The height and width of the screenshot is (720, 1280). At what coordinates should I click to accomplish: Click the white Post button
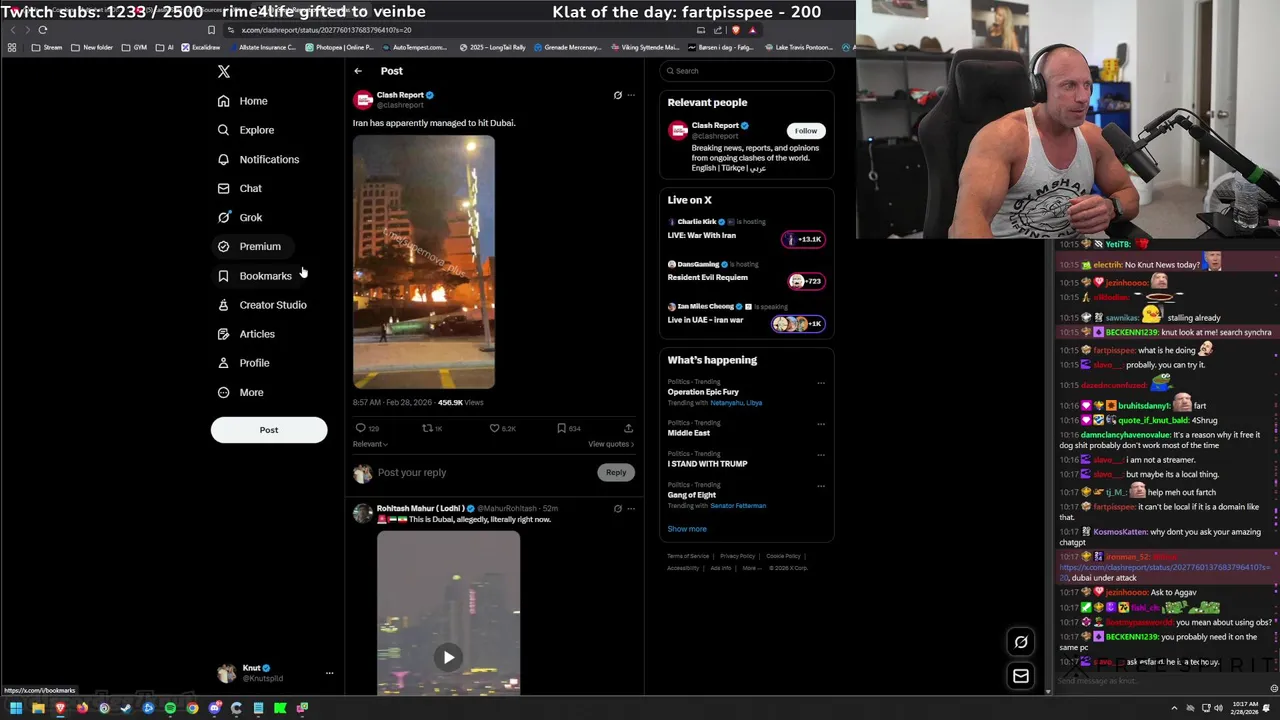pos(269,430)
